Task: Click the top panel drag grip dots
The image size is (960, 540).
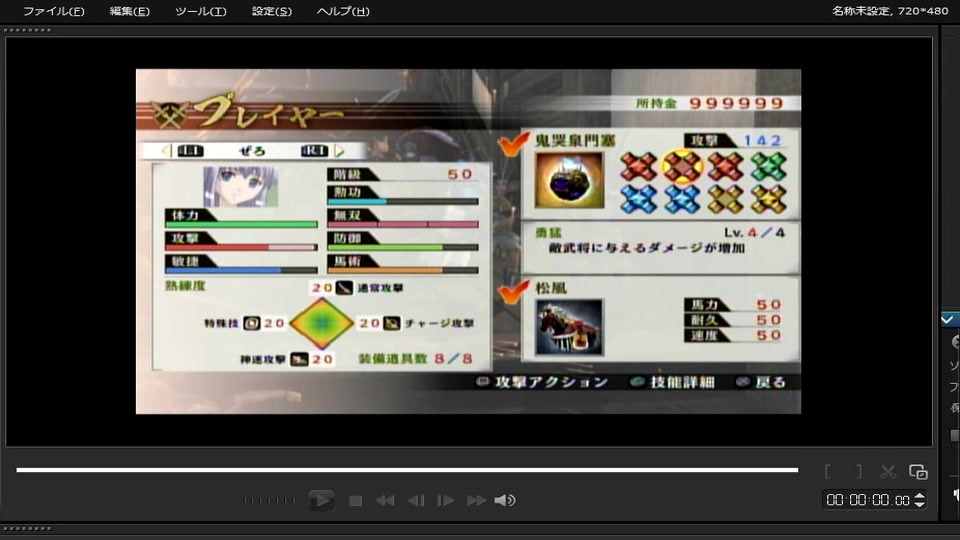Action: click(x=28, y=30)
